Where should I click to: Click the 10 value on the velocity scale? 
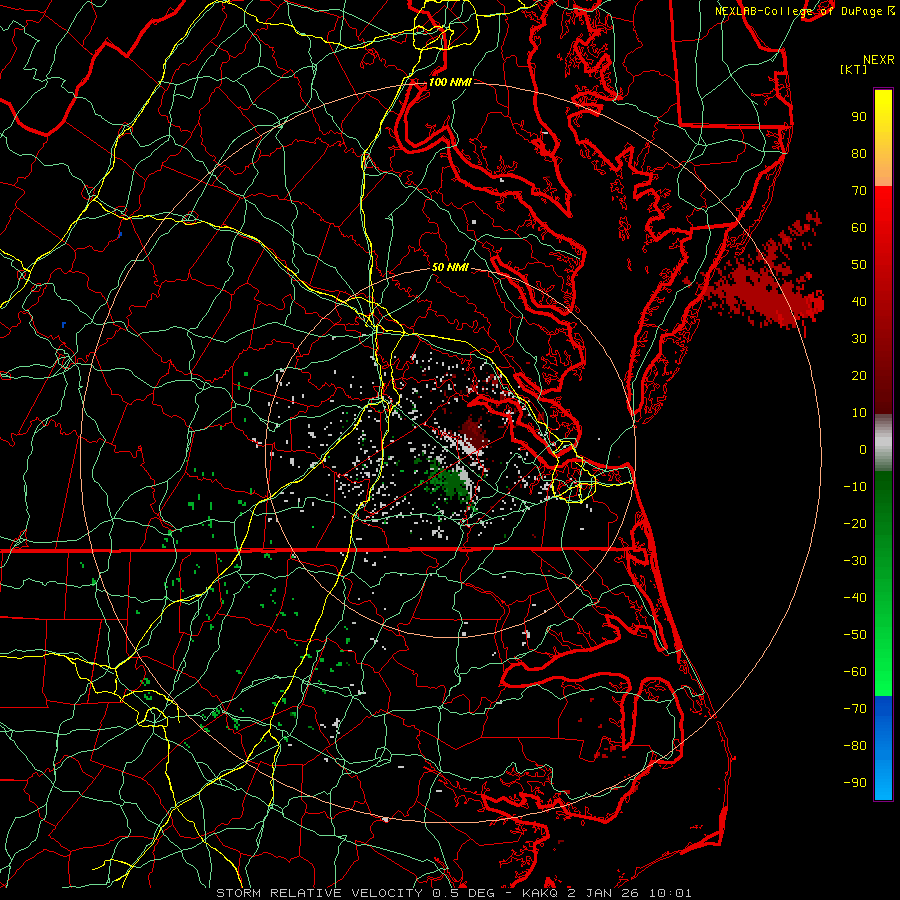pyautogui.click(x=859, y=413)
